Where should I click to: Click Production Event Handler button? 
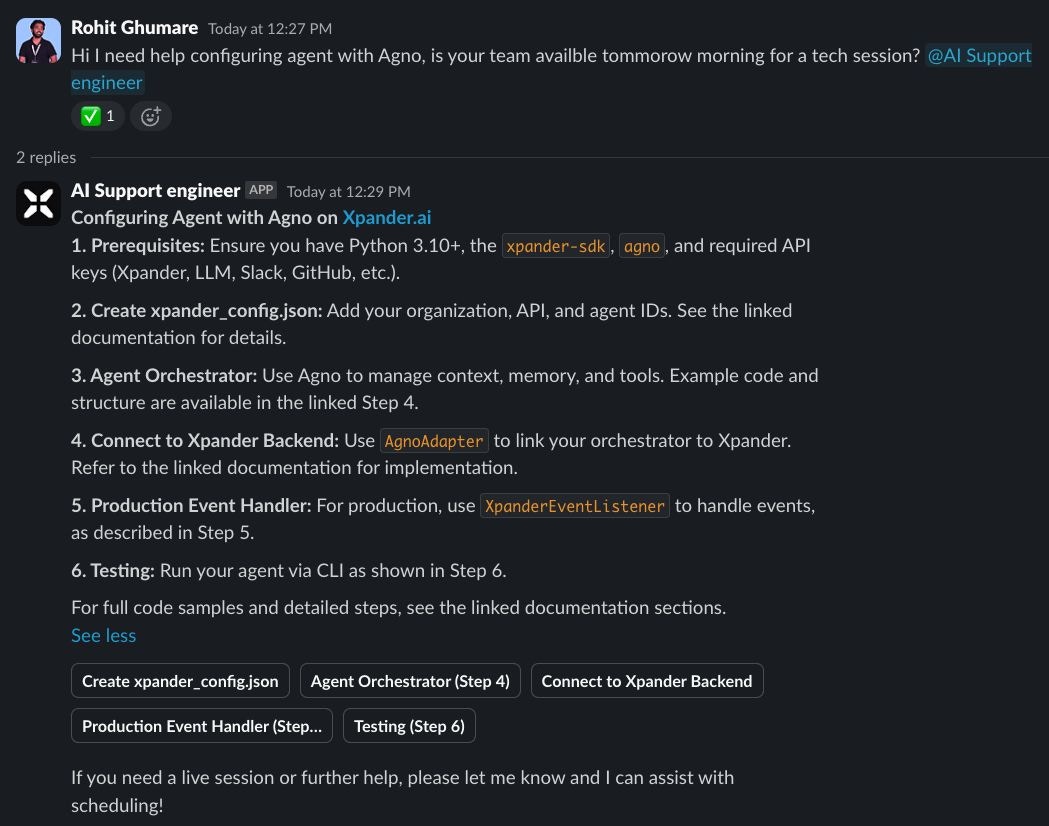coord(202,726)
